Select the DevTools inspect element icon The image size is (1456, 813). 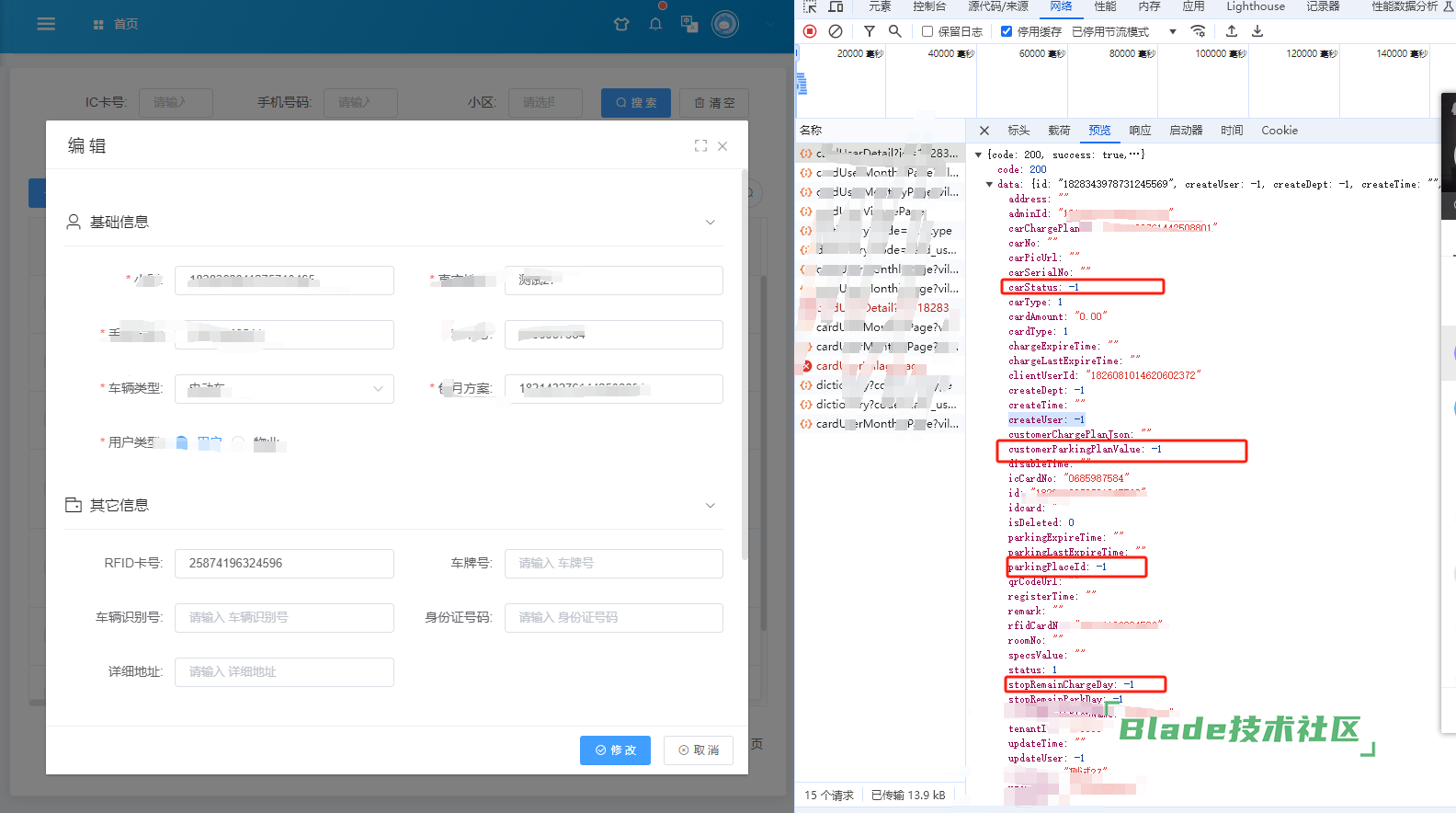click(x=810, y=6)
